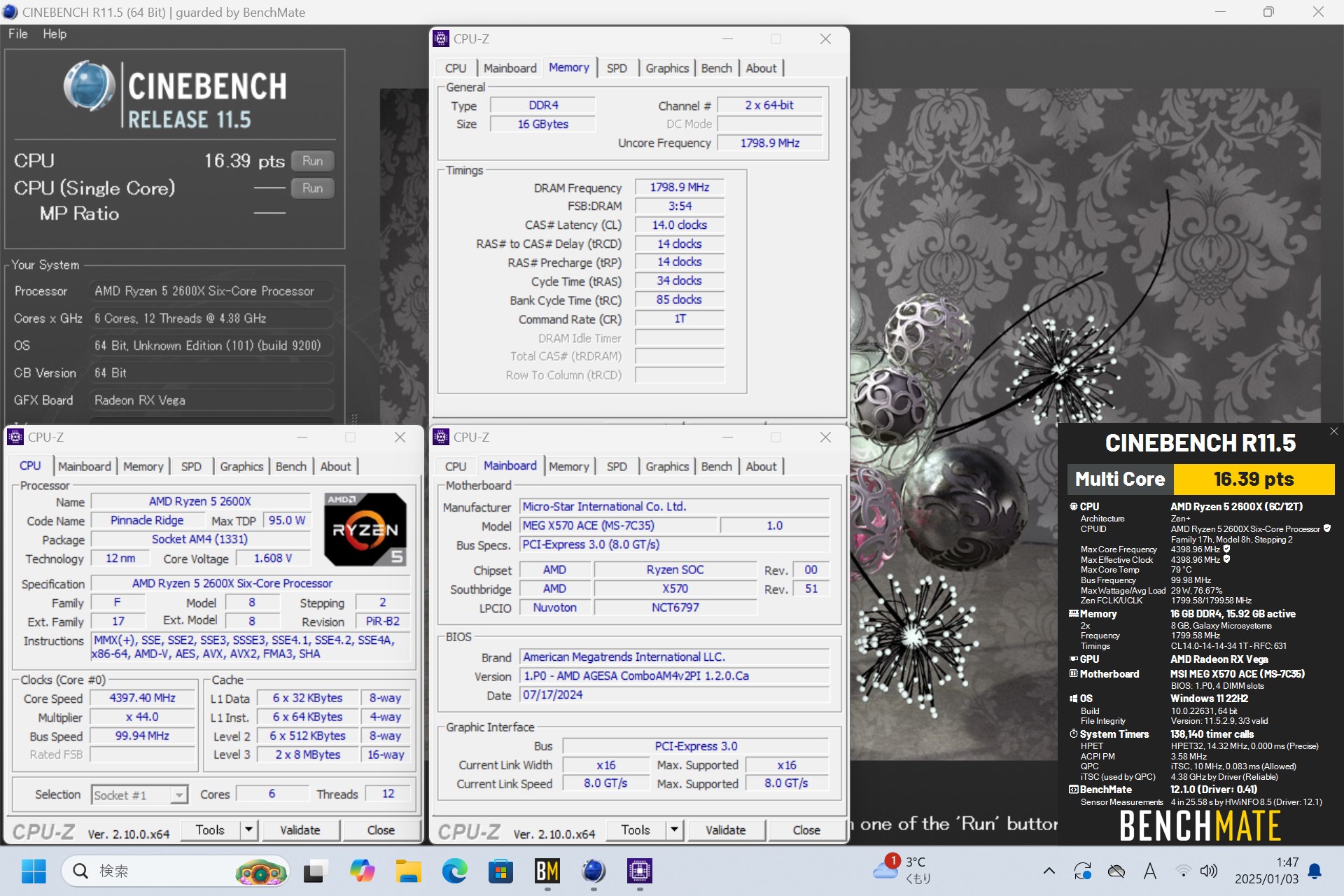Select Memory tab in bottom-left CPU-Z window

pos(143,466)
